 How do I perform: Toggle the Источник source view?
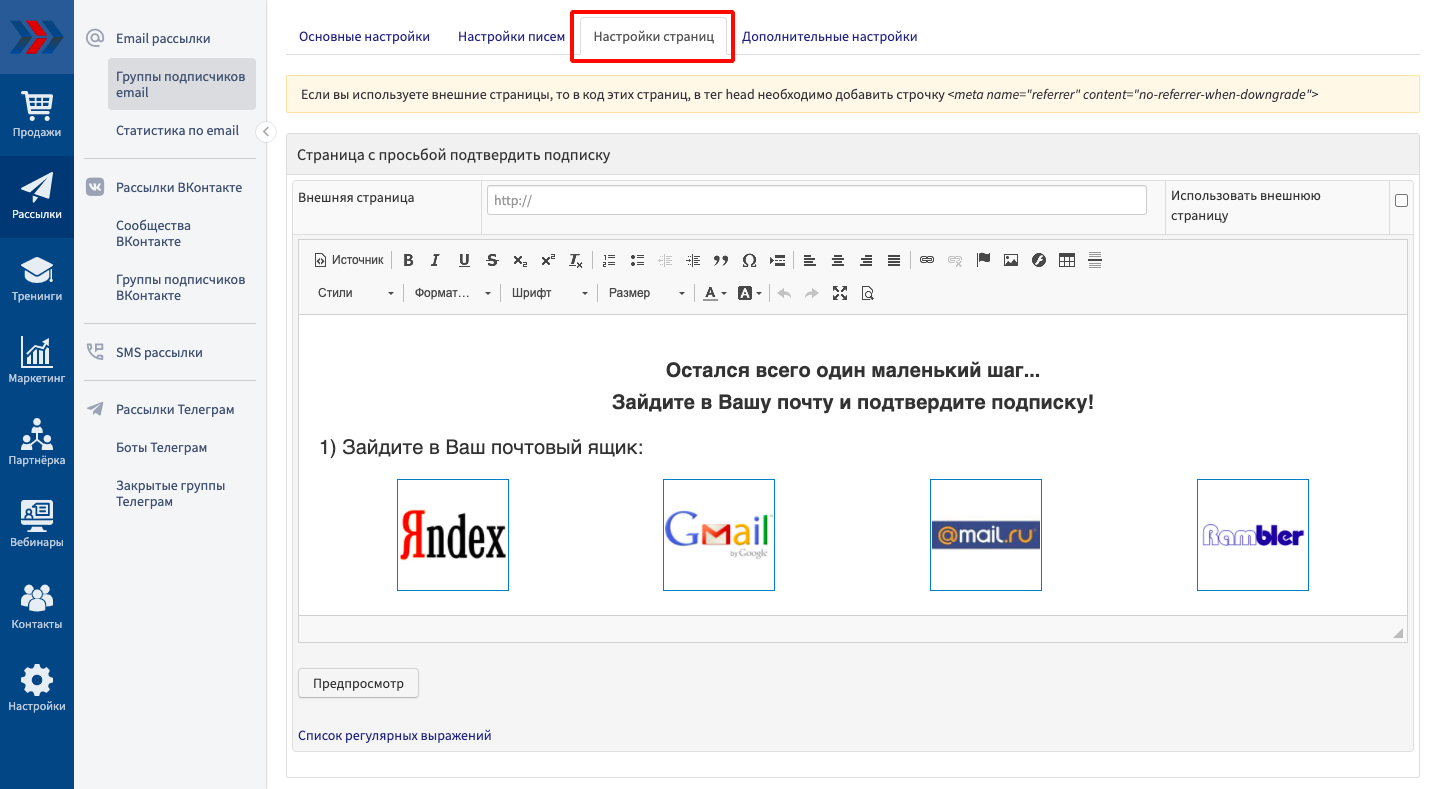point(349,260)
